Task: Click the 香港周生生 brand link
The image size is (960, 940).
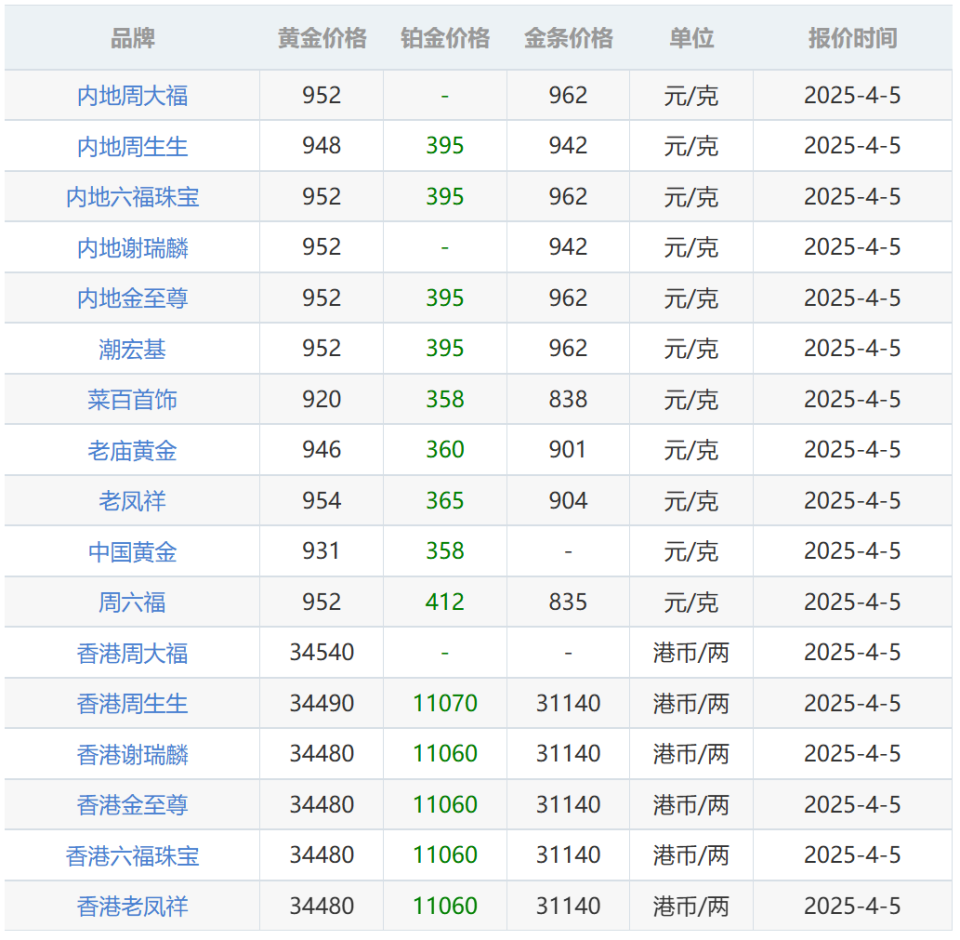Action: pos(132,704)
